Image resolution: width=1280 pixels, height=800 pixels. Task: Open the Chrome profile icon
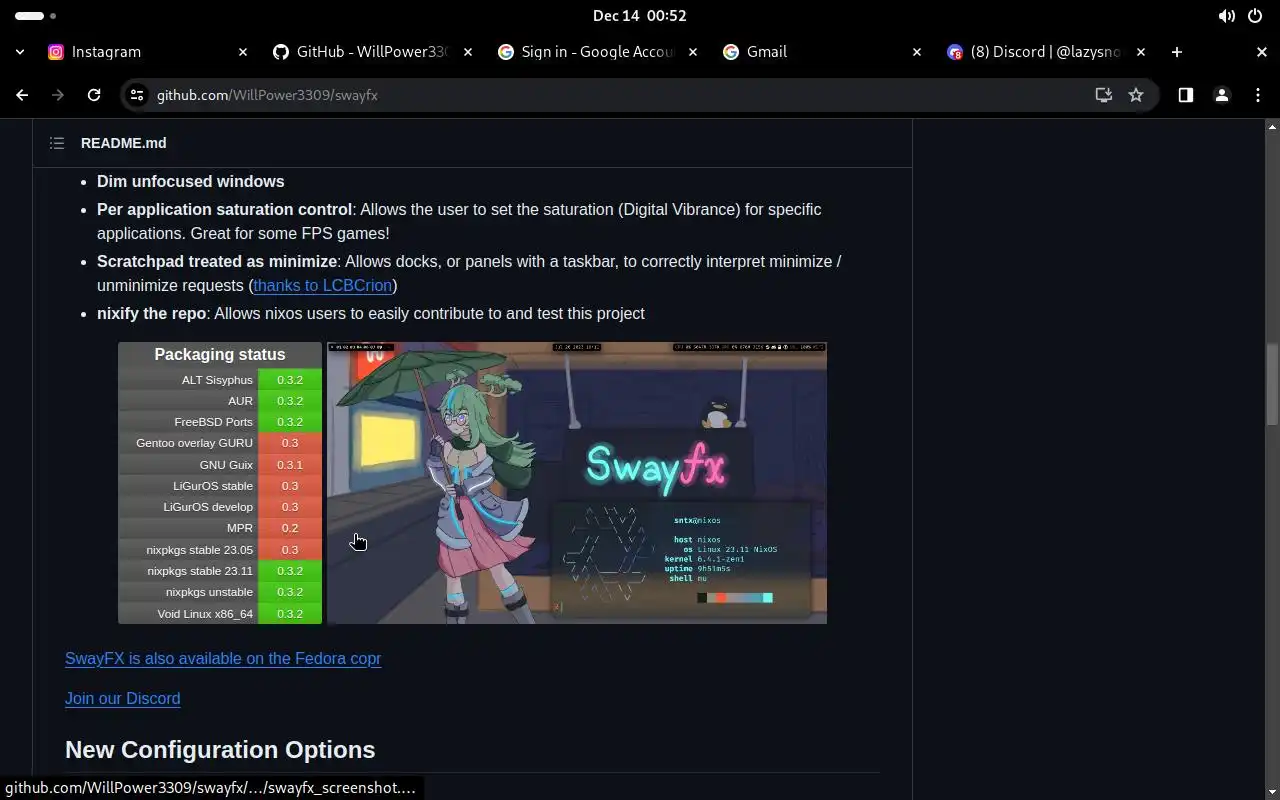click(1221, 95)
